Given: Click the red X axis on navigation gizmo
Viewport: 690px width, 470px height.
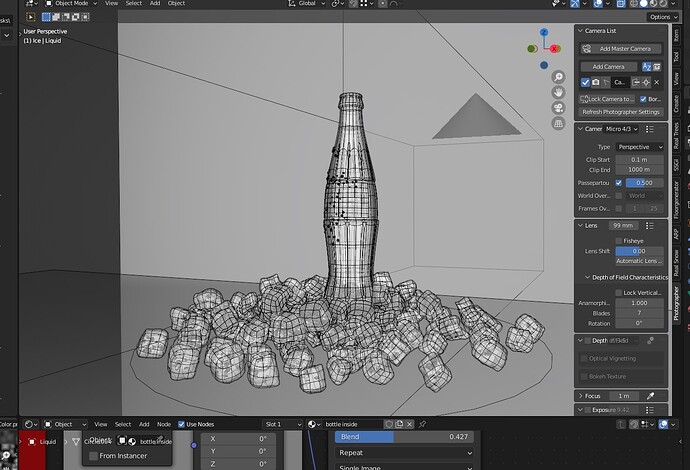Looking at the screenshot, I should point(554,48).
